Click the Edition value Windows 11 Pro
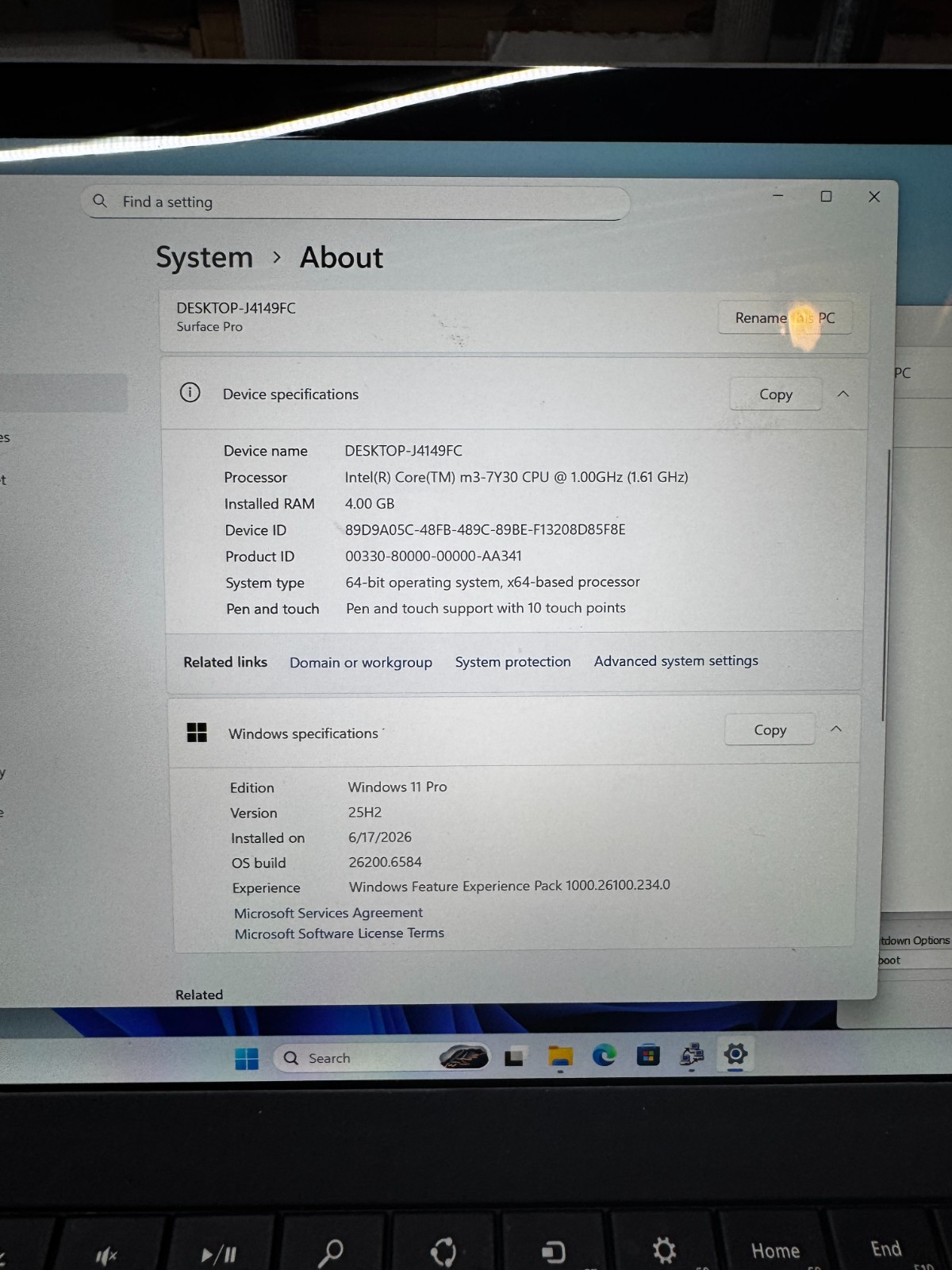This screenshot has width=952, height=1270. (397, 787)
